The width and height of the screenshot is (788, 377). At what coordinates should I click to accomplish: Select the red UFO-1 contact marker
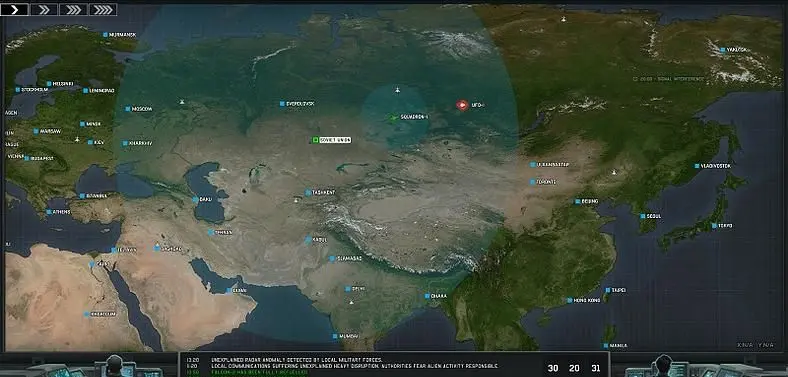(462, 105)
